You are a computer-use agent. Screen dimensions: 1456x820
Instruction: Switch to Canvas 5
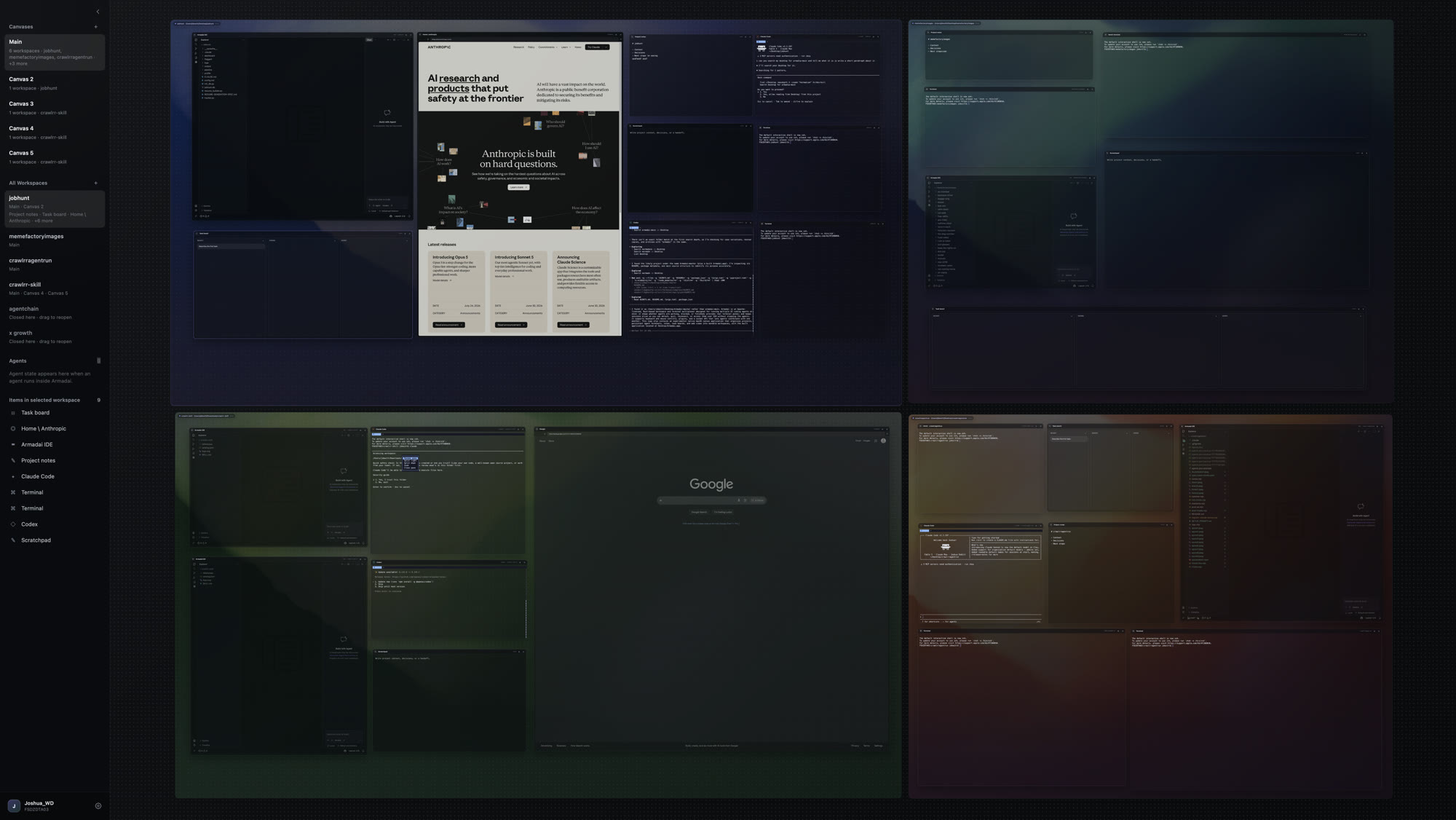coord(55,157)
